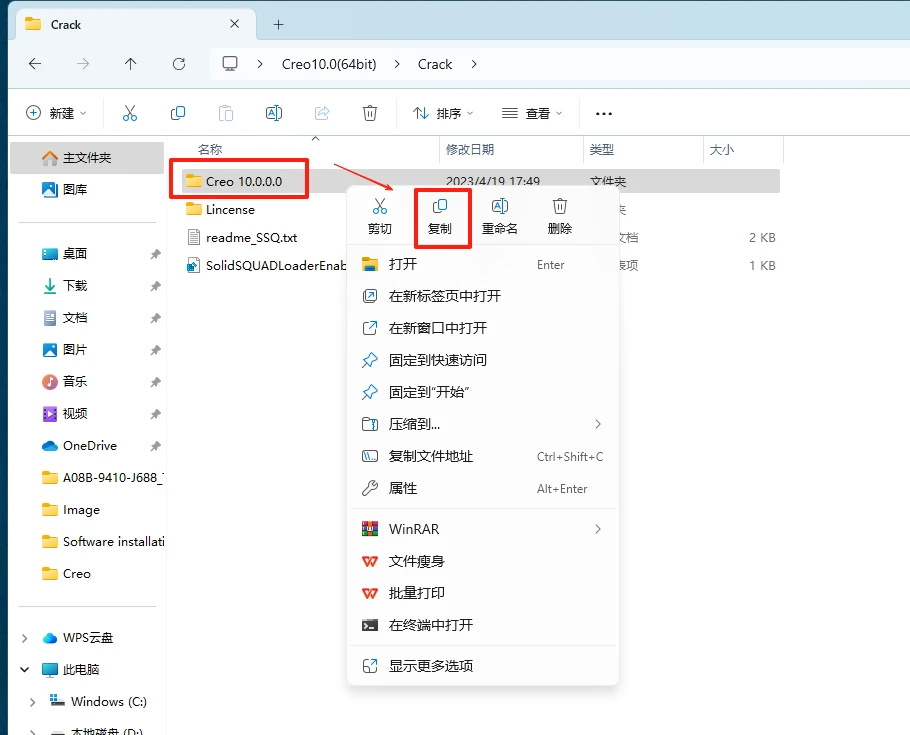The width and height of the screenshot is (910, 735).
Task: Open the 新建 (New) dropdown
Action: (x=56, y=113)
